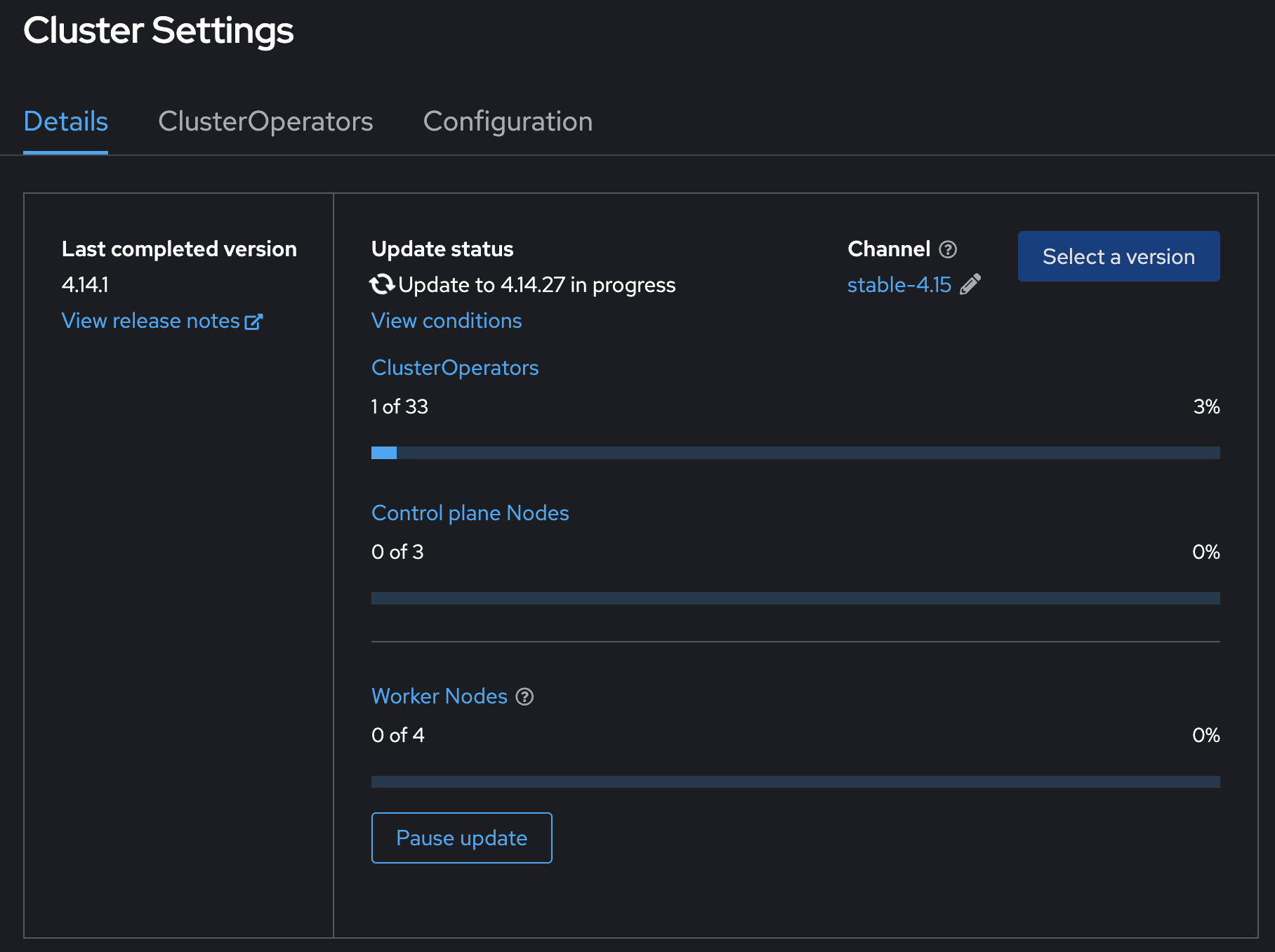Click the external link icon beside release notes
This screenshot has width=1275, height=952.
(253, 322)
